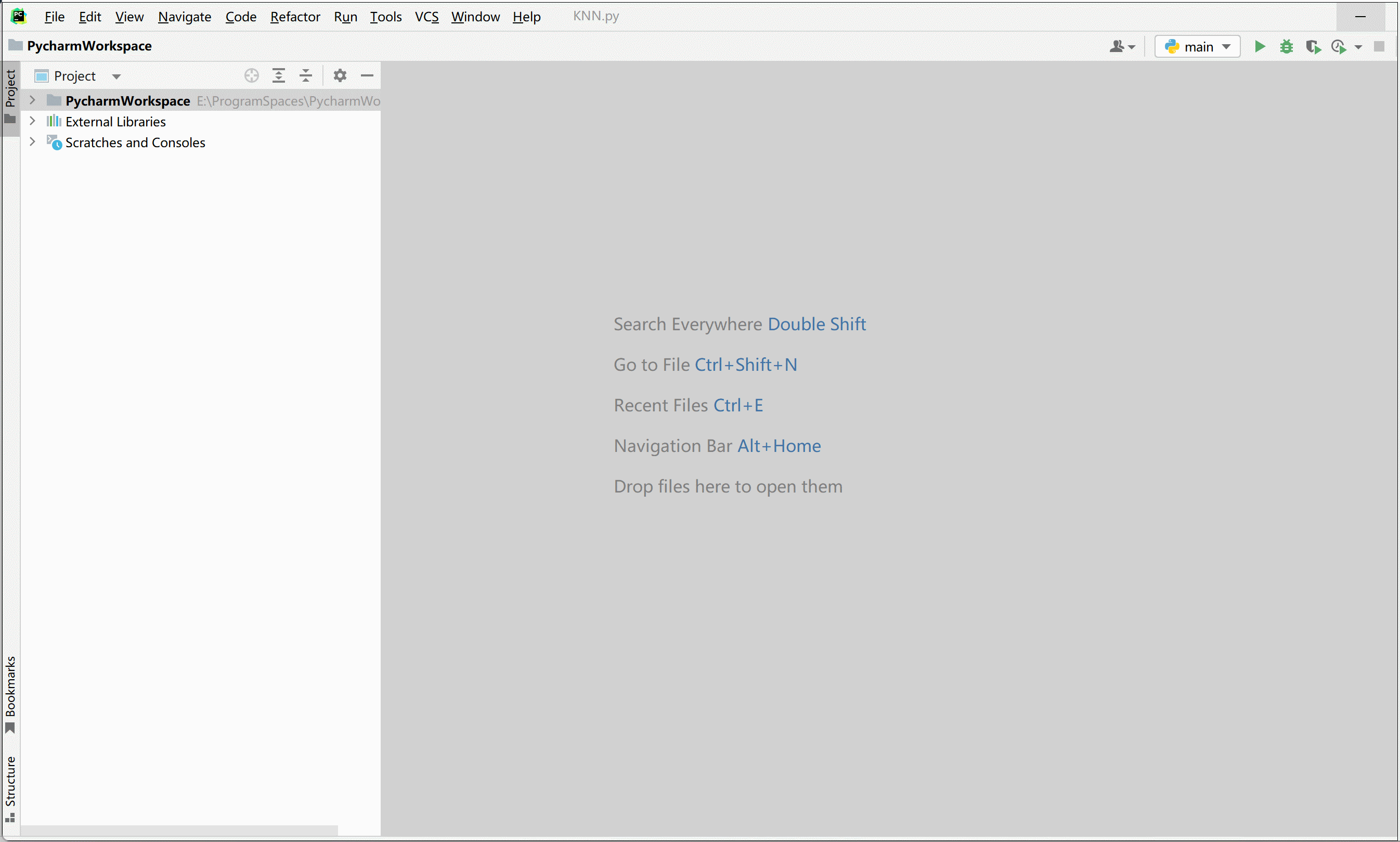Viewport: 1400px width, 842px height.
Task: Open the File menu
Action: [x=55, y=17]
